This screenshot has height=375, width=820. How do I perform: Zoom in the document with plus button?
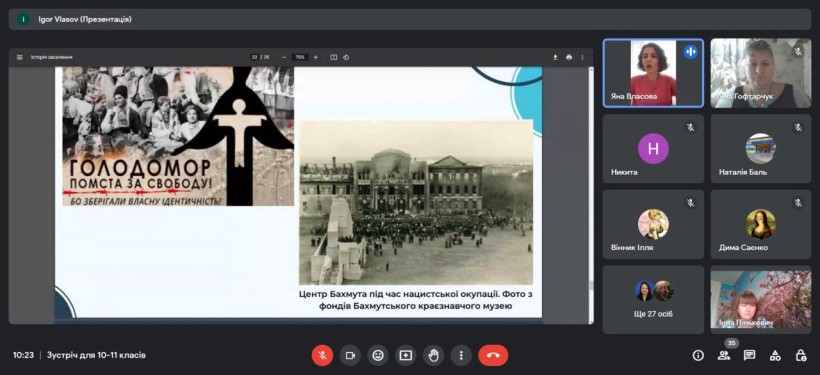pos(315,57)
